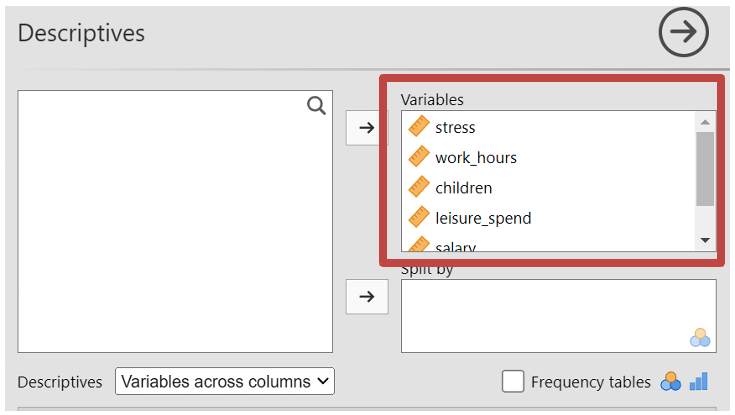Viewport: 735px width, 415px height.
Task: Click the ruler icon beside leisure_spend
Action: click(x=418, y=217)
